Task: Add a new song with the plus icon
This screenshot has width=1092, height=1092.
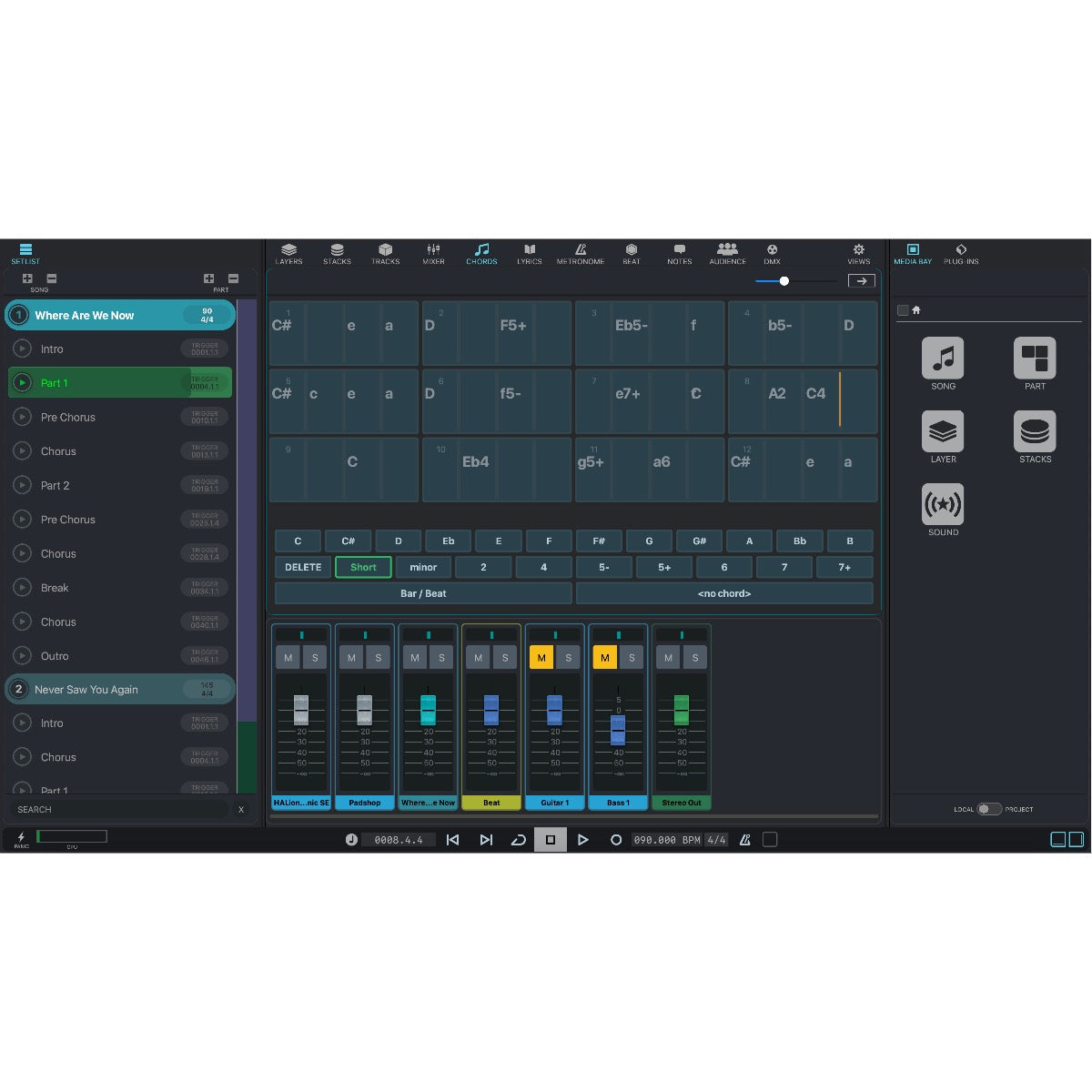Action: [27, 278]
